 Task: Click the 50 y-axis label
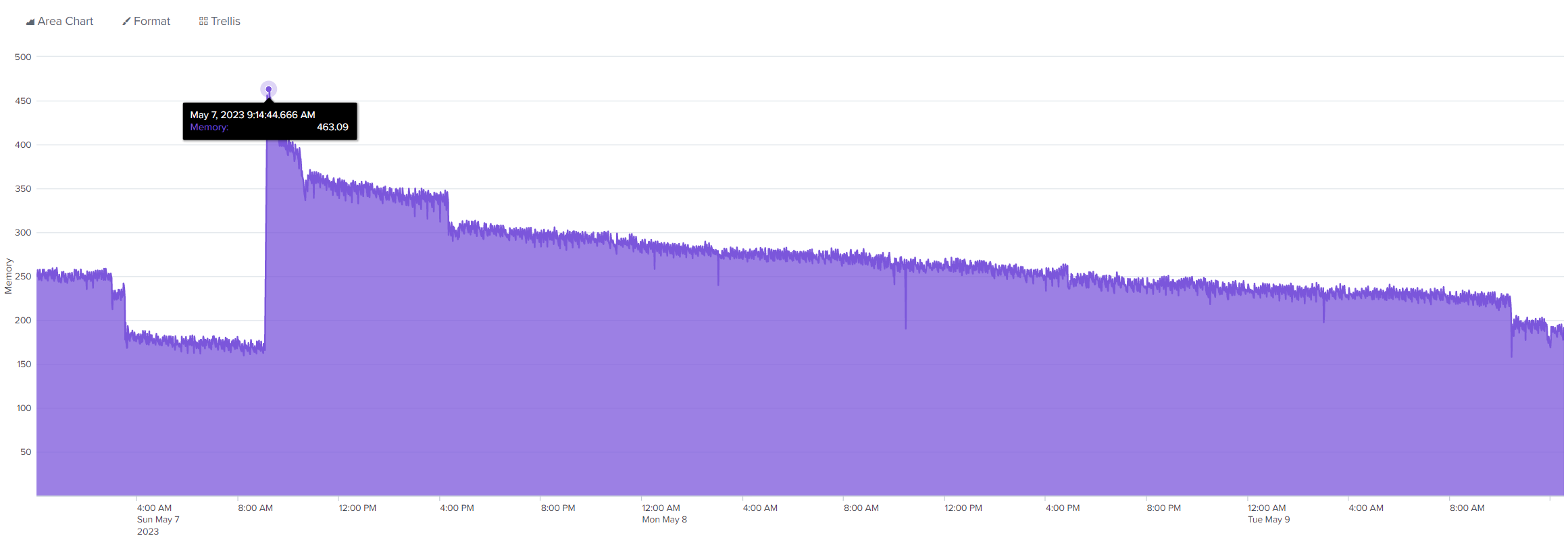(x=26, y=452)
